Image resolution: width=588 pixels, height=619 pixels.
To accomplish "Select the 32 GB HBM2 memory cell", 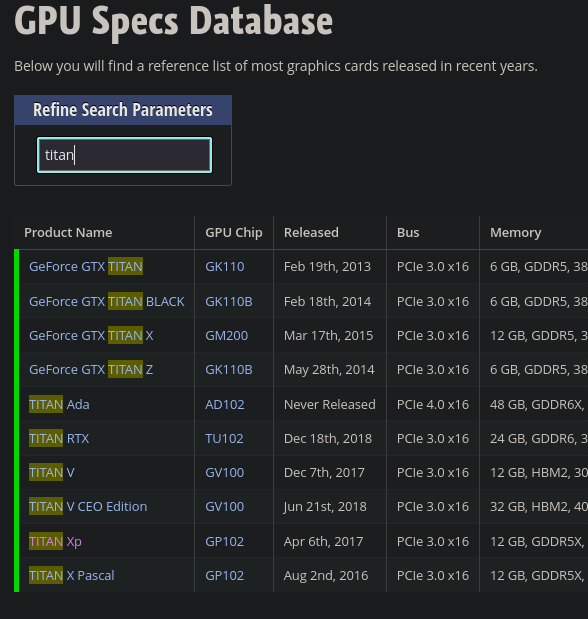I will click(x=539, y=506).
